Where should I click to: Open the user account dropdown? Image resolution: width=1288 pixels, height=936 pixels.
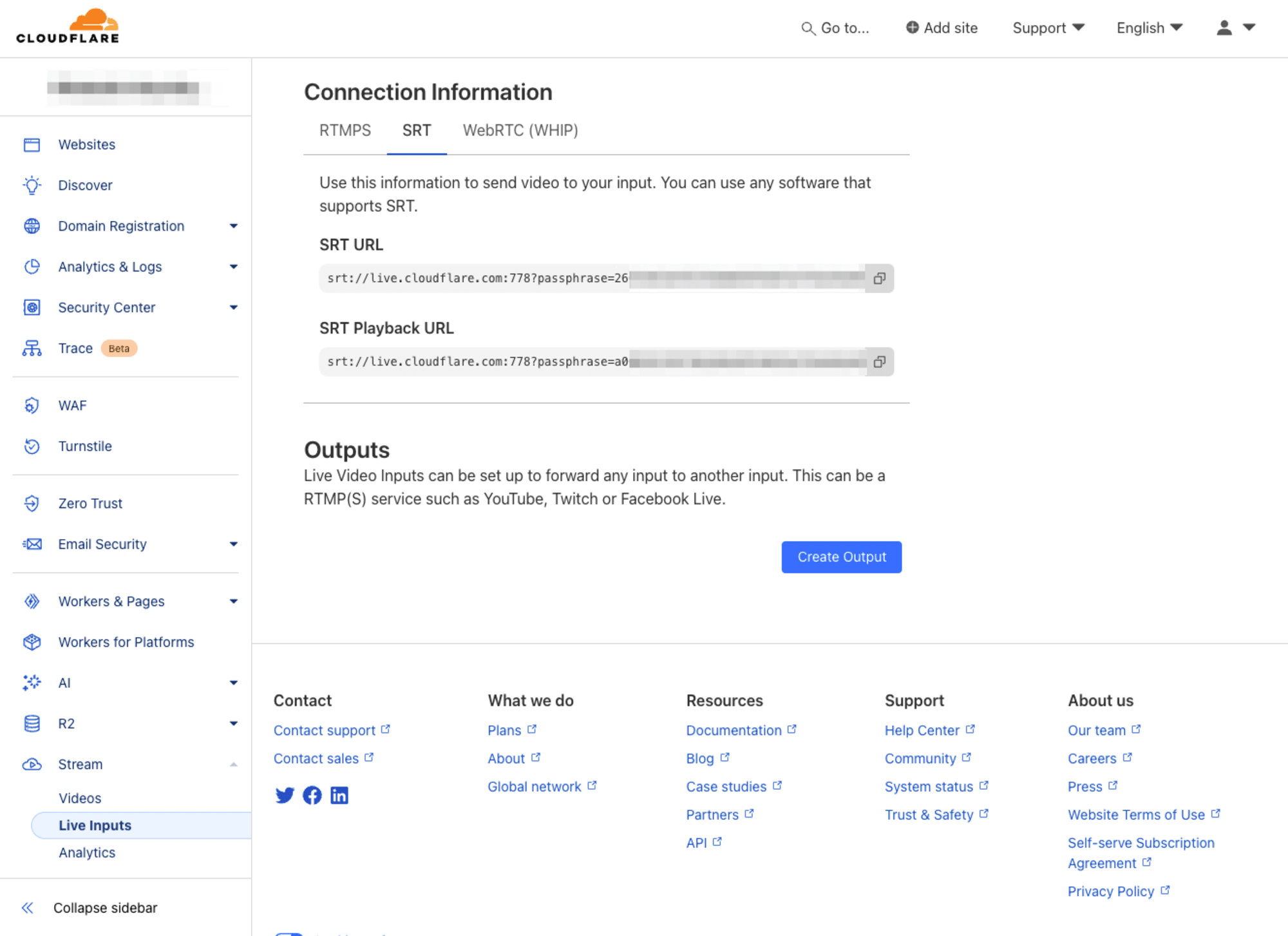[1236, 28]
